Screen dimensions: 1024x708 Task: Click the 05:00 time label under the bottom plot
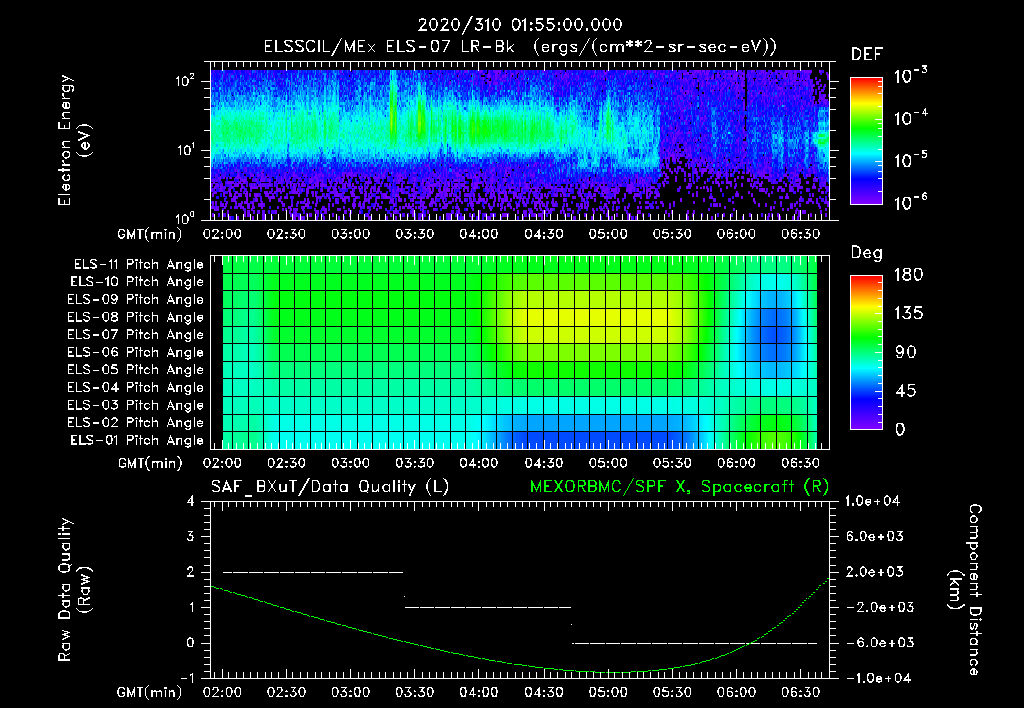coord(607,692)
